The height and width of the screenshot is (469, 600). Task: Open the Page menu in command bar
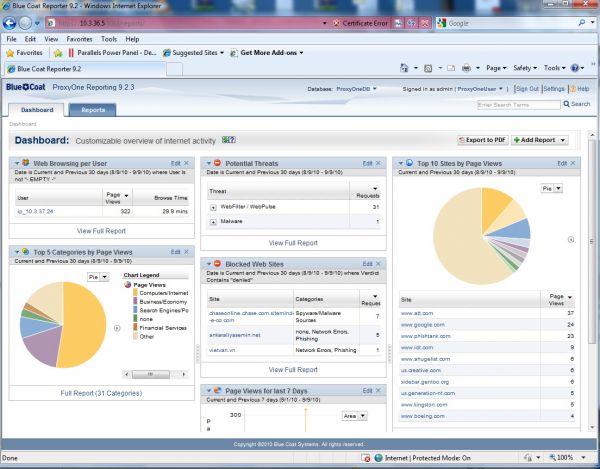tap(496, 68)
